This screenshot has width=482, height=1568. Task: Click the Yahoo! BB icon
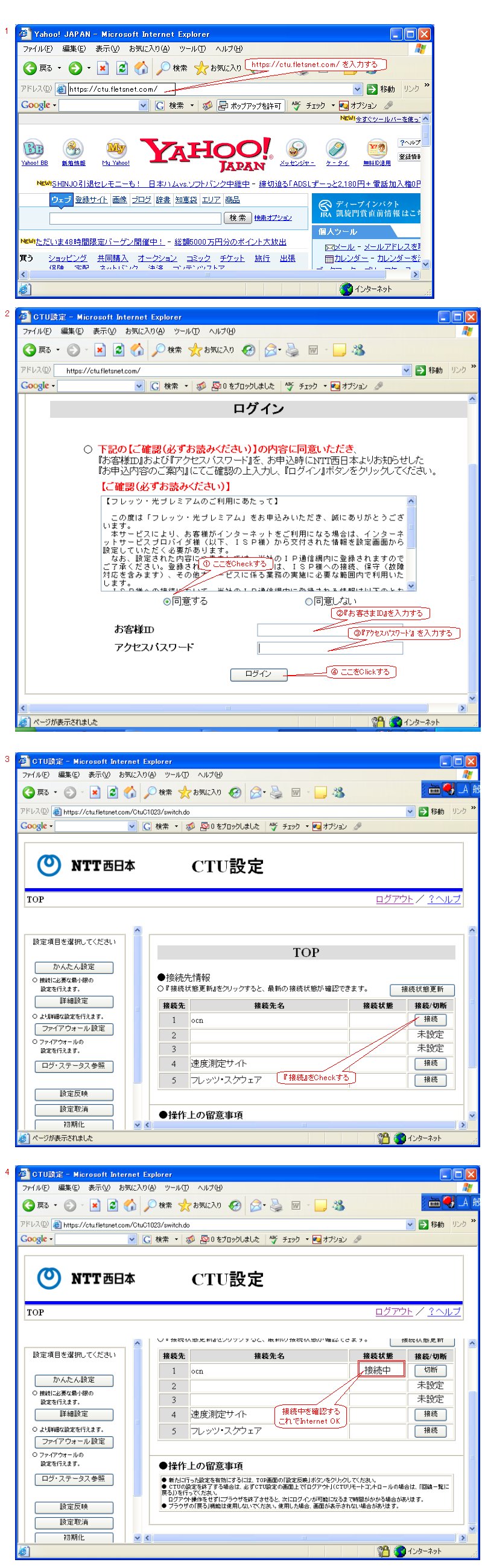(x=33, y=148)
